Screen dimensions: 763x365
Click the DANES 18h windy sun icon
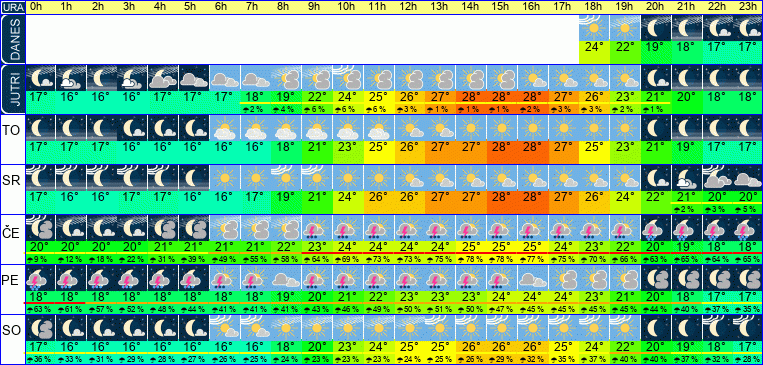[x=594, y=28]
